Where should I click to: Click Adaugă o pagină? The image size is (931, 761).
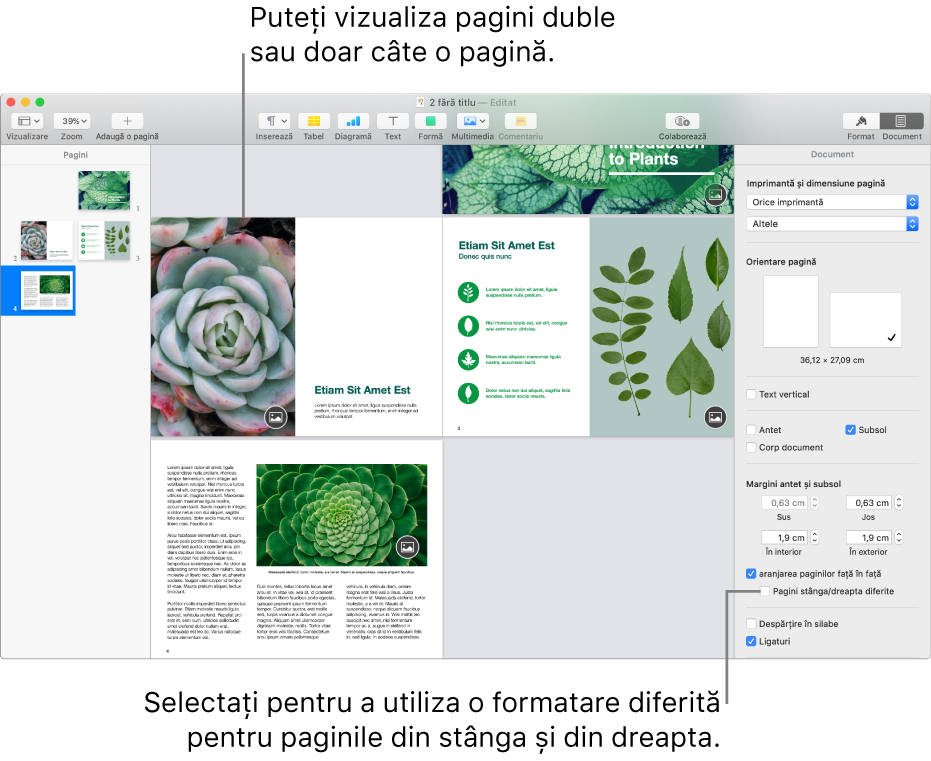pos(126,121)
